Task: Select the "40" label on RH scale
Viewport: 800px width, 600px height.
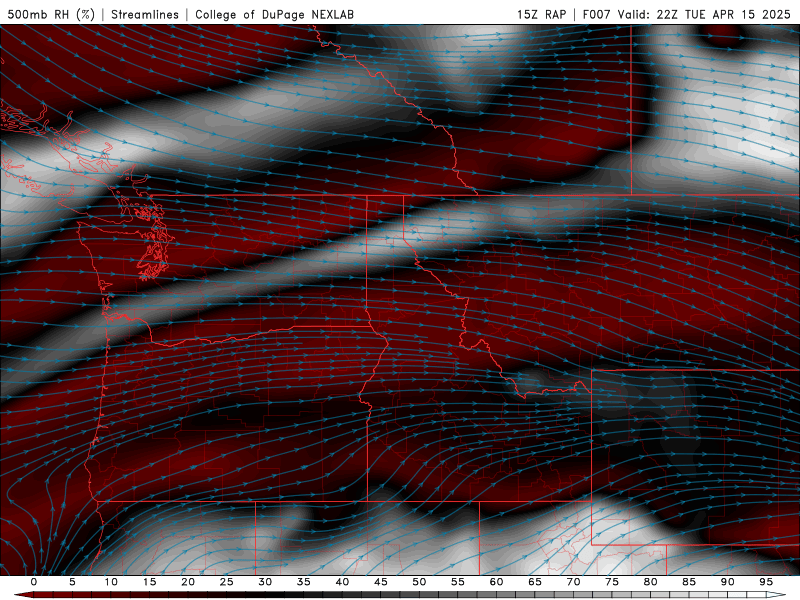Action: (x=342, y=582)
